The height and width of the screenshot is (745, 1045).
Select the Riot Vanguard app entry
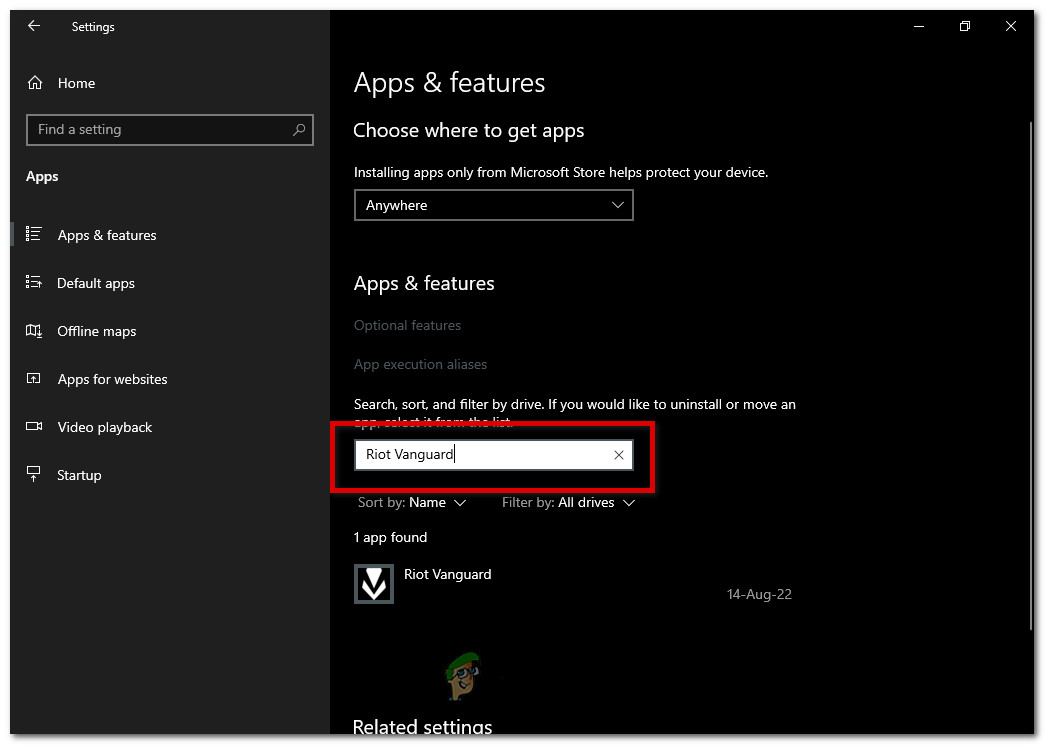coord(447,574)
